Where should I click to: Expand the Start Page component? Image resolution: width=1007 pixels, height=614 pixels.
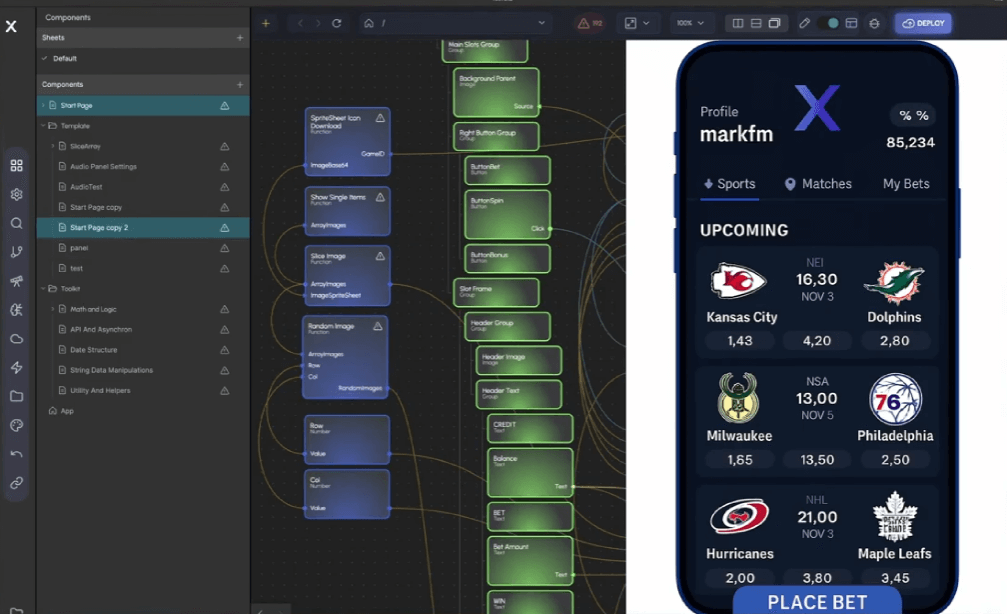click(x=43, y=105)
